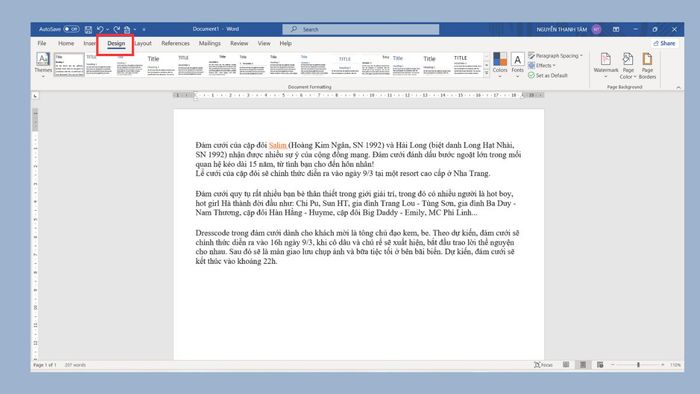
Task: Click the word 'Dresscode' in the document
Action: (212, 233)
